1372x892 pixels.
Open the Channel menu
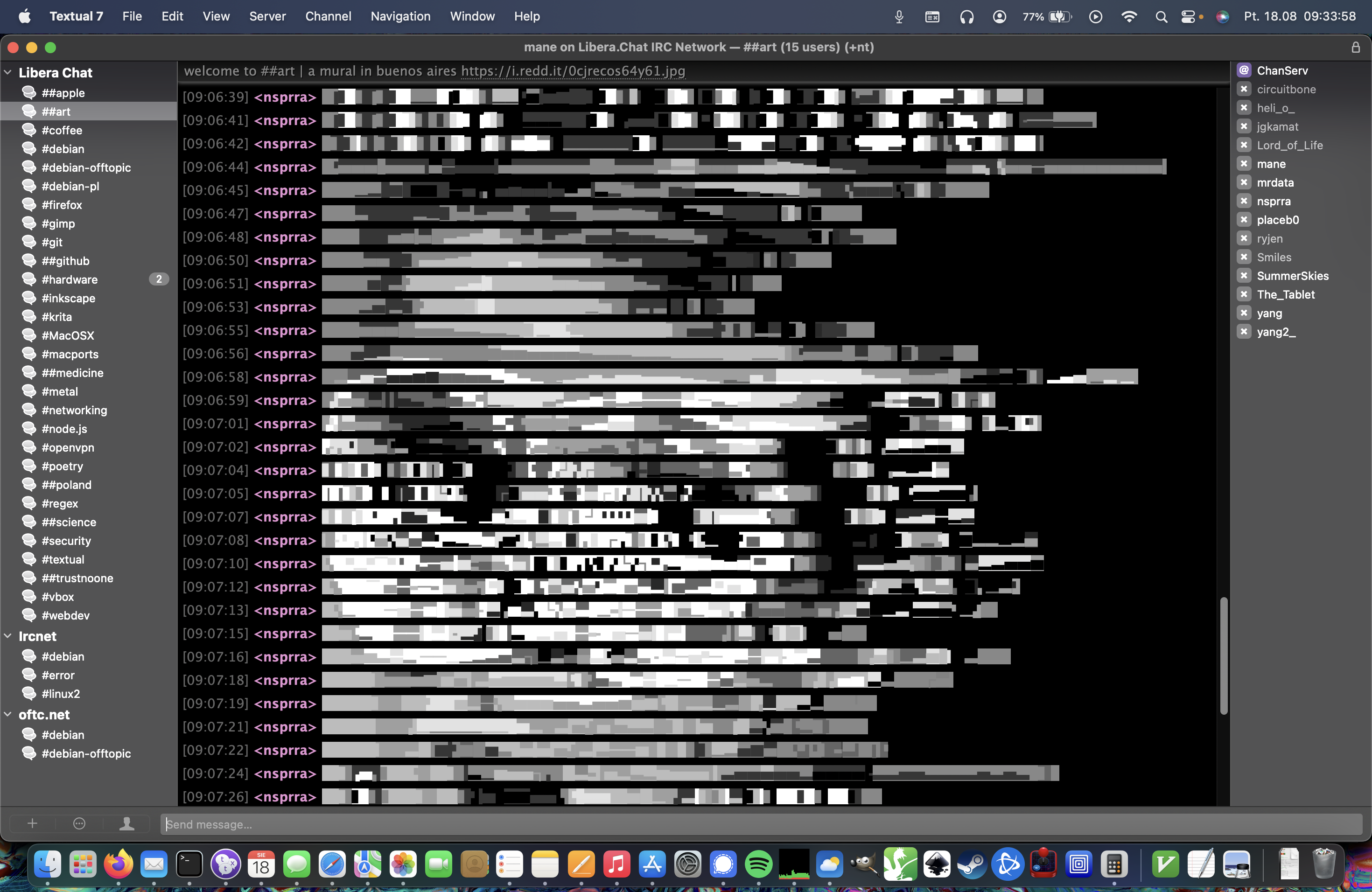coord(328,17)
